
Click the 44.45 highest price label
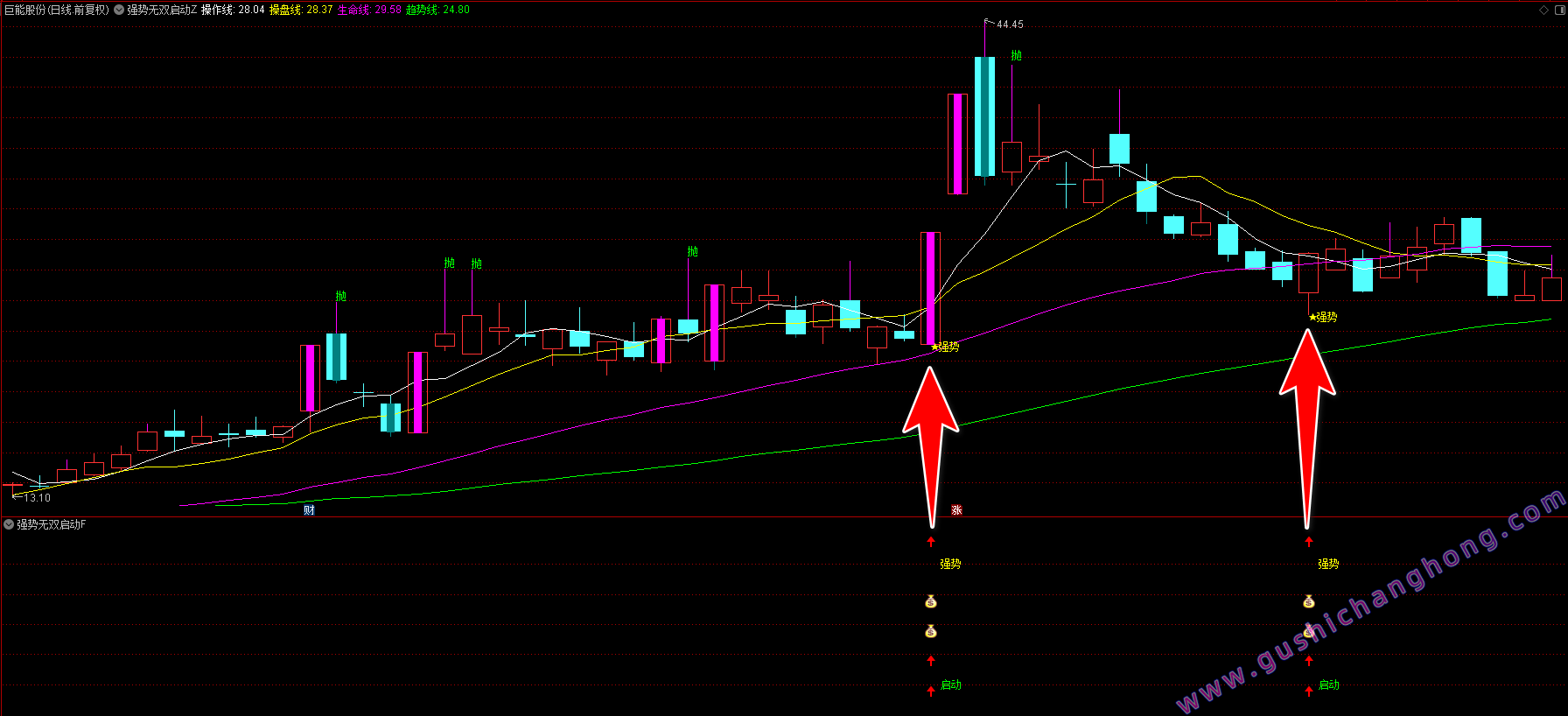coord(1010,25)
